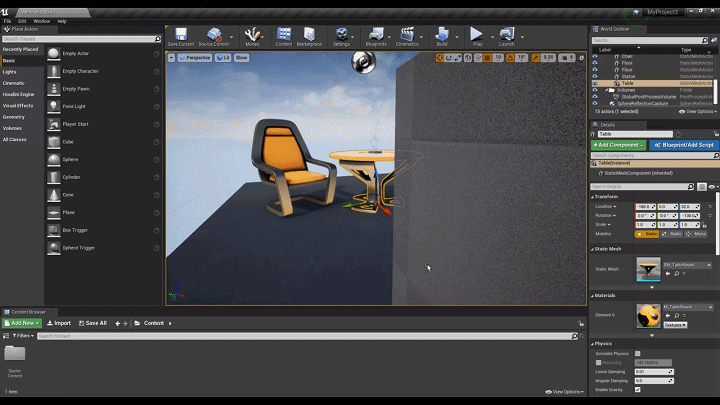
Task: Open the Perspective view mode dropdown
Action: (x=195, y=58)
